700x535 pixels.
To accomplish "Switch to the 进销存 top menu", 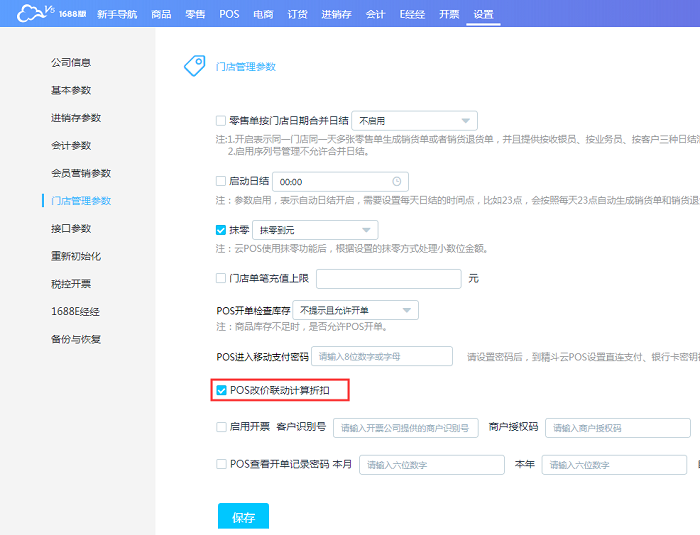I will coord(335,14).
